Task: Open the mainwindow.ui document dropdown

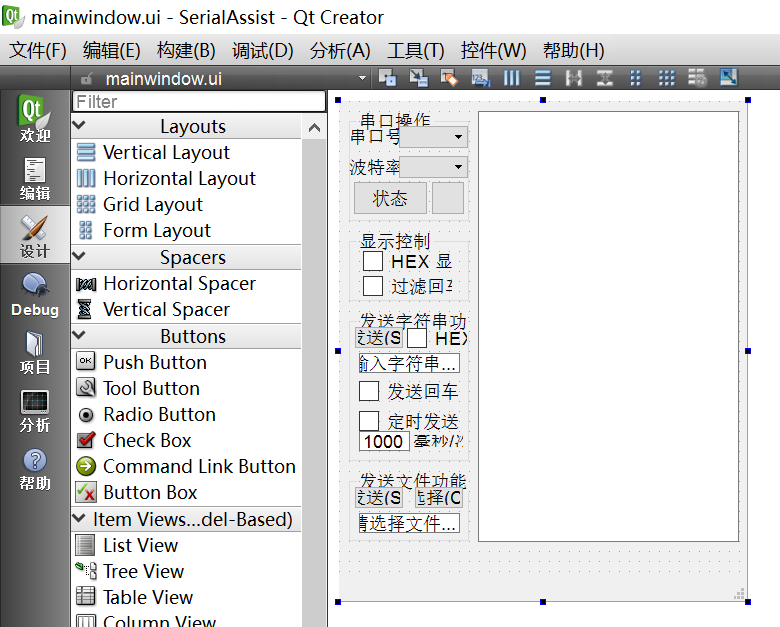Action: [362, 79]
